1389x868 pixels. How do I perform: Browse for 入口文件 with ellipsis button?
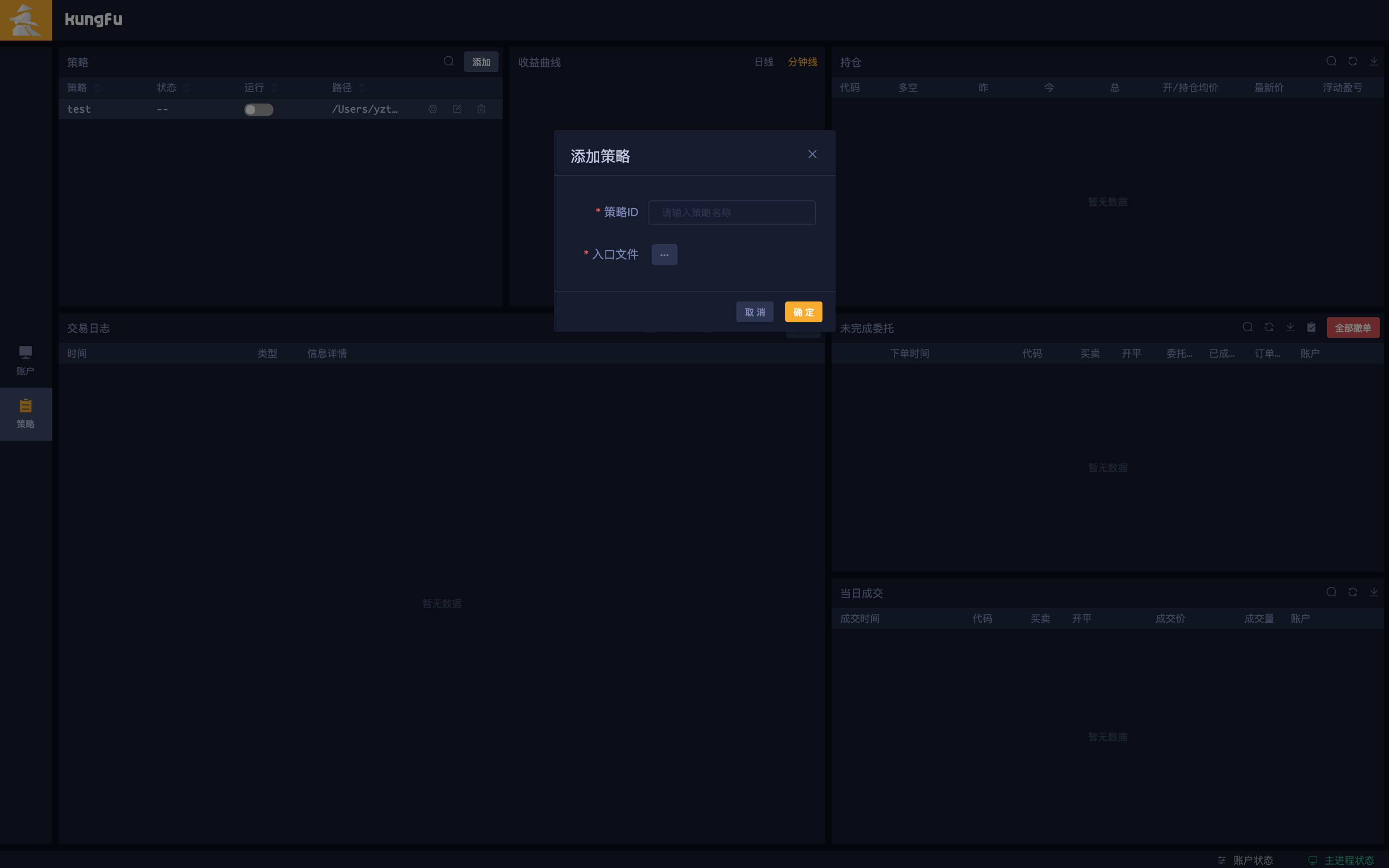tap(665, 255)
